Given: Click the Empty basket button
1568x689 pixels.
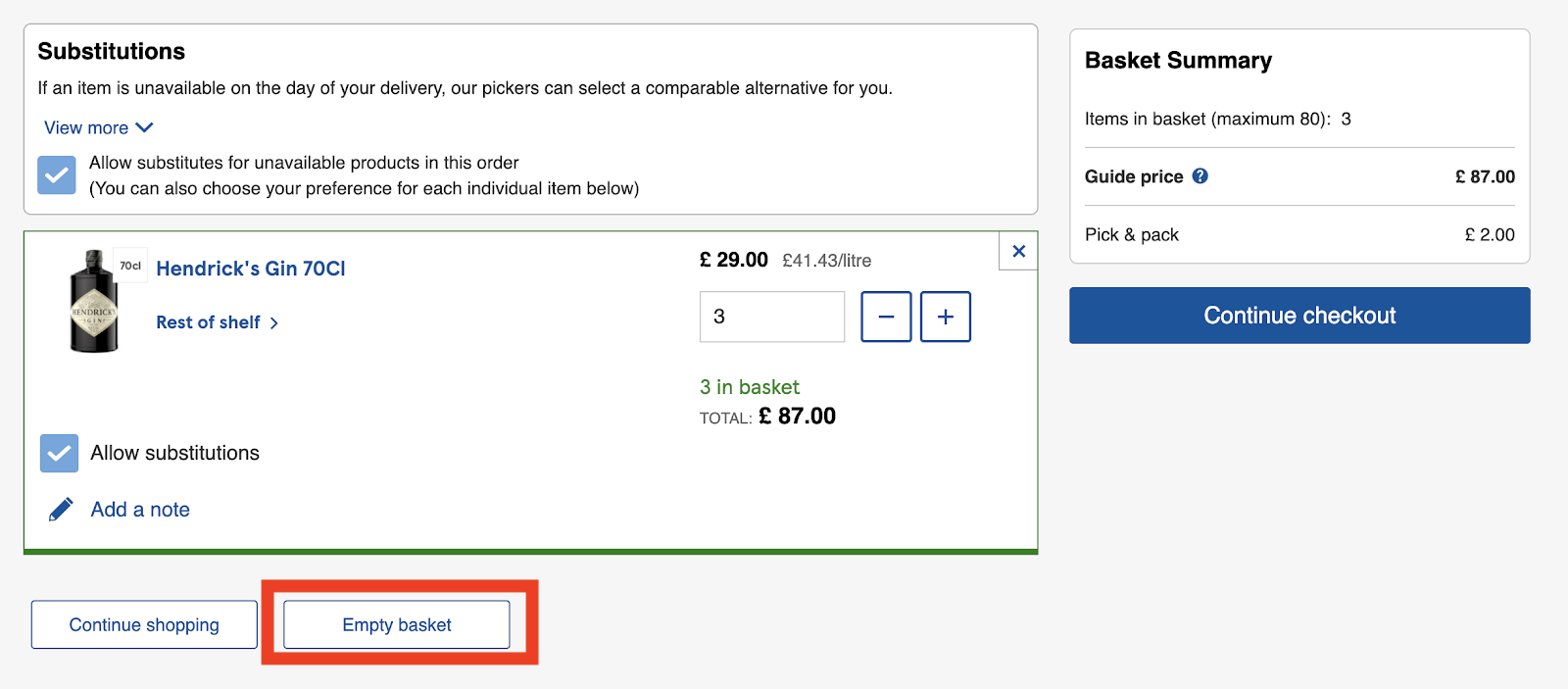Looking at the screenshot, I should pos(395,624).
